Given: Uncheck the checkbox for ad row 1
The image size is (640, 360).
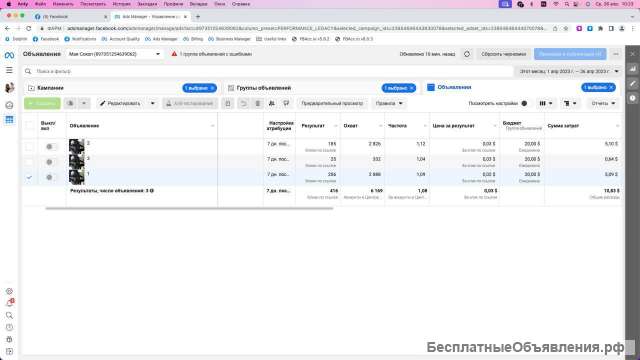Looking at the screenshot, I should click(x=29, y=178).
